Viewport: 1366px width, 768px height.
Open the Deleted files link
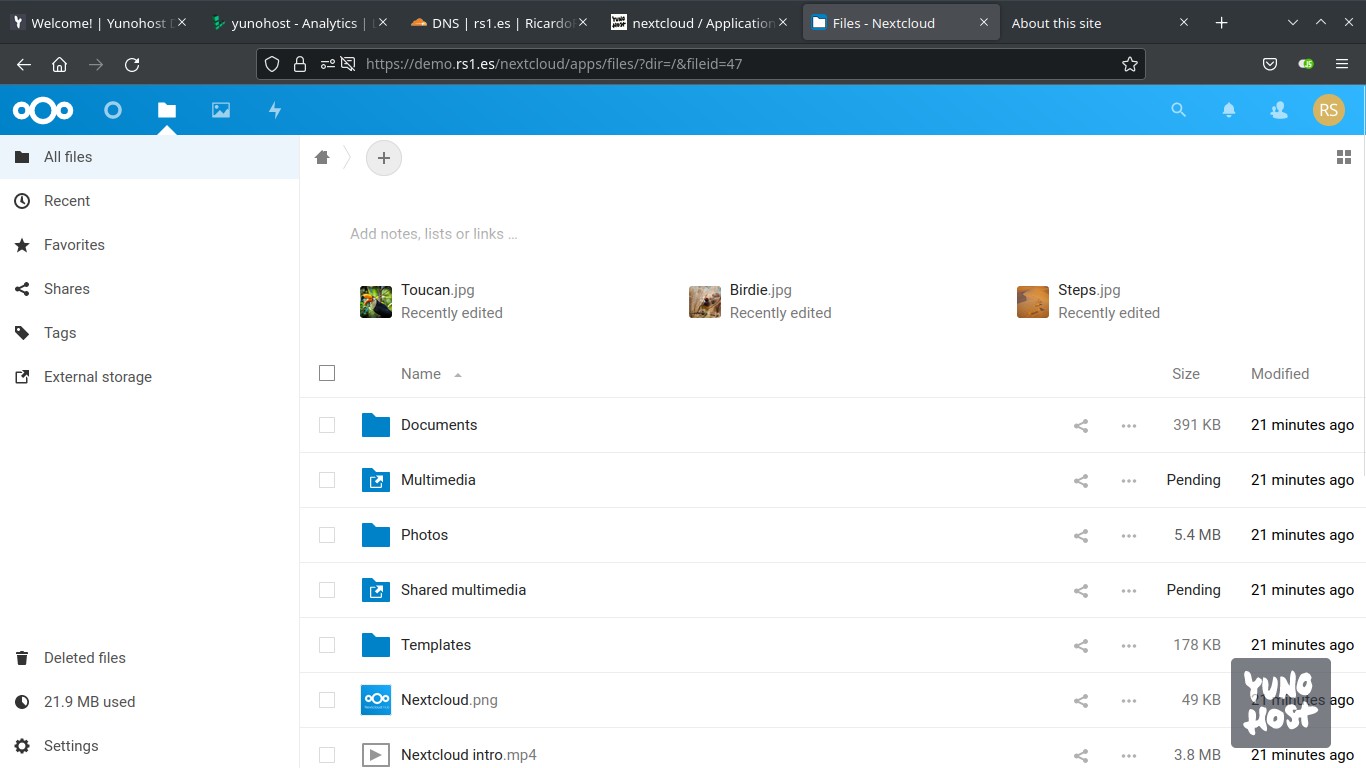tap(85, 658)
